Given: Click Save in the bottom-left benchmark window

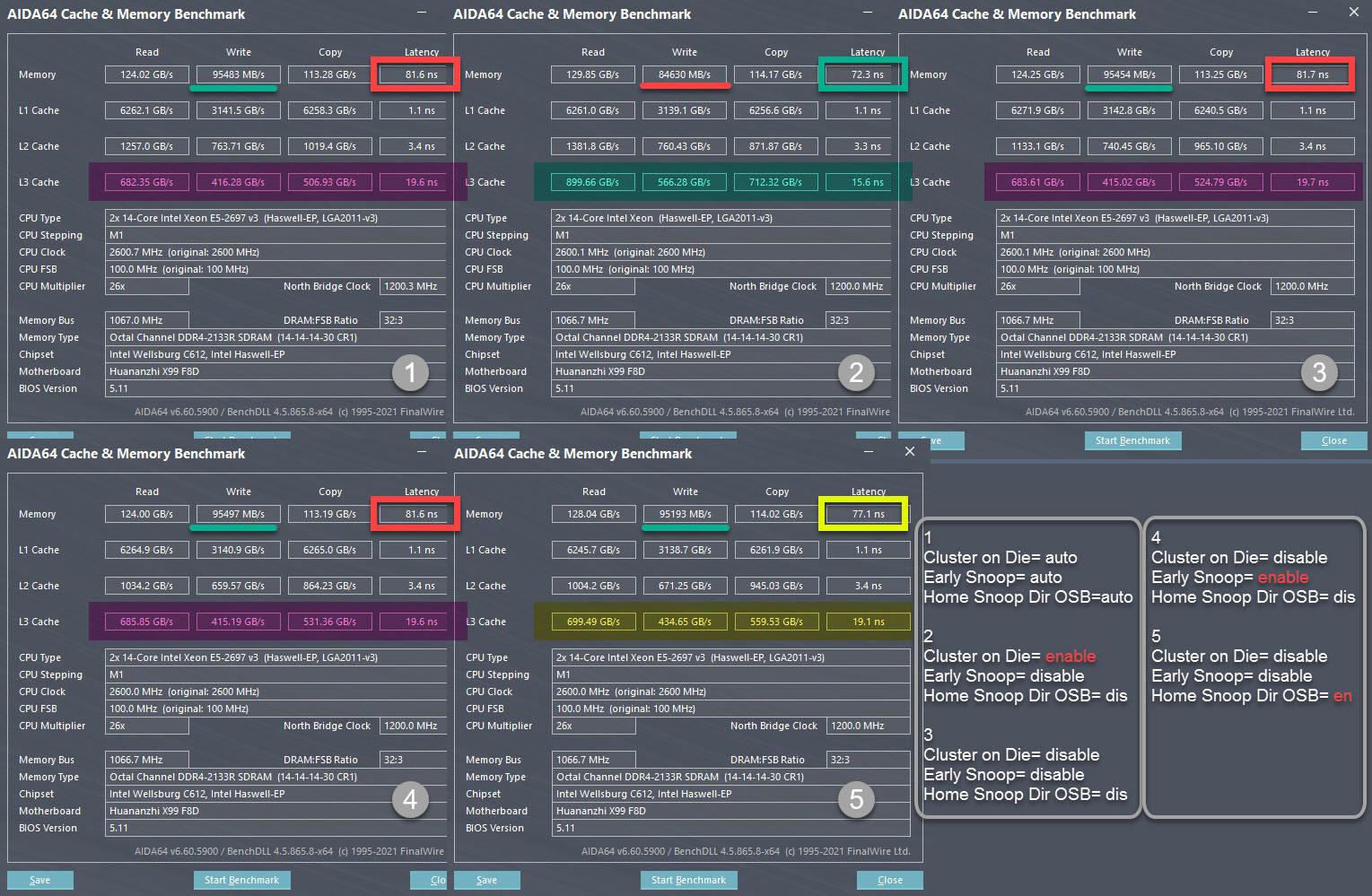Looking at the screenshot, I should pos(39,880).
